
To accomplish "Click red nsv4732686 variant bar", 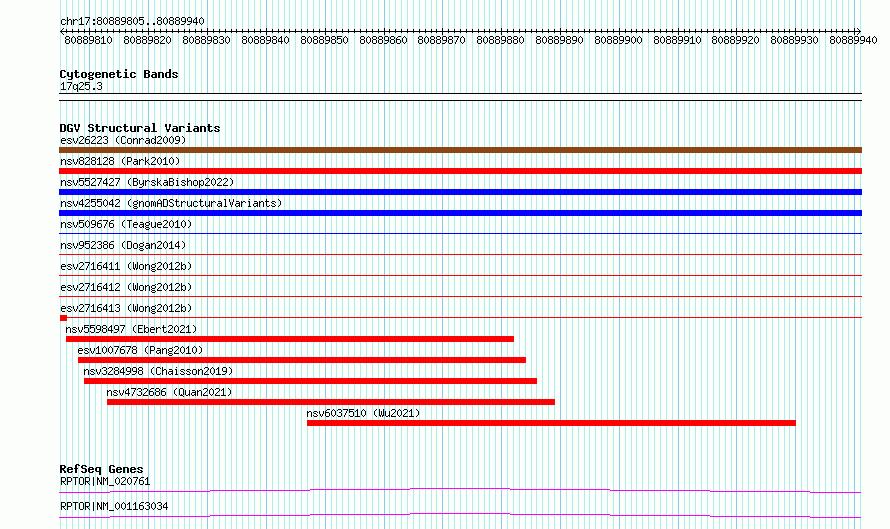I will tap(331, 402).
